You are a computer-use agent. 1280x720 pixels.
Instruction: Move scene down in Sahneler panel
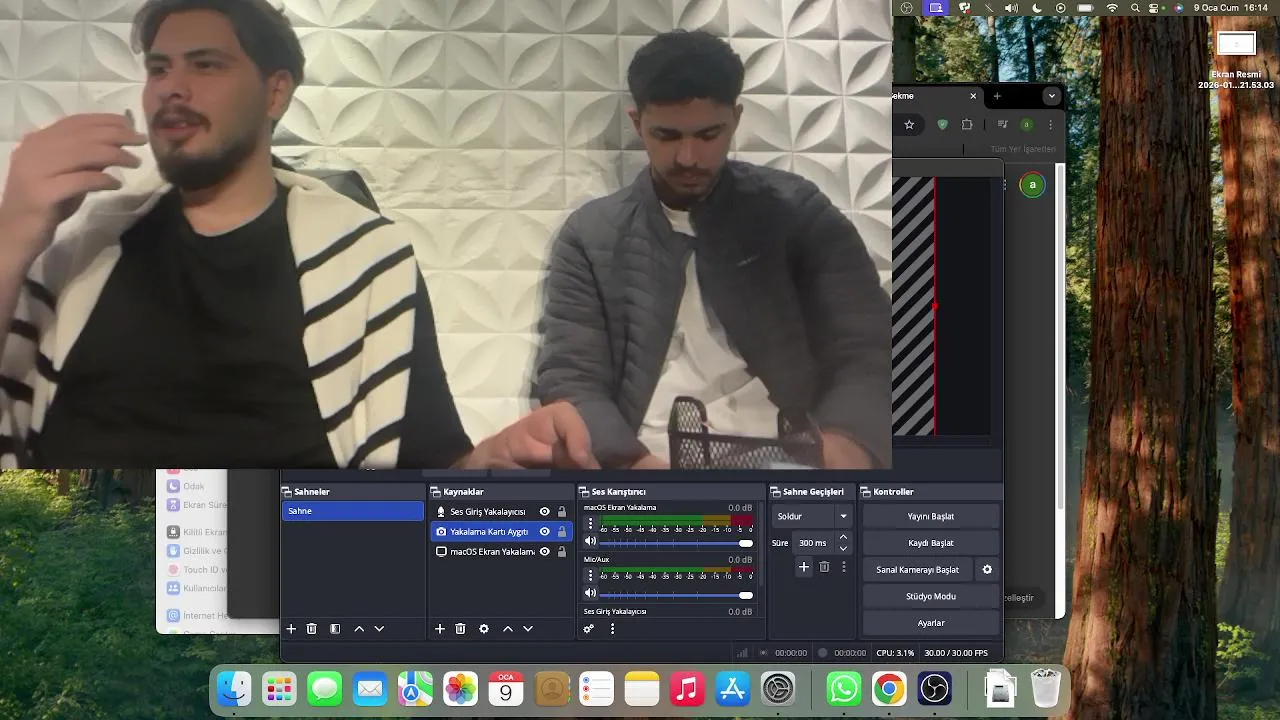coord(379,629)
